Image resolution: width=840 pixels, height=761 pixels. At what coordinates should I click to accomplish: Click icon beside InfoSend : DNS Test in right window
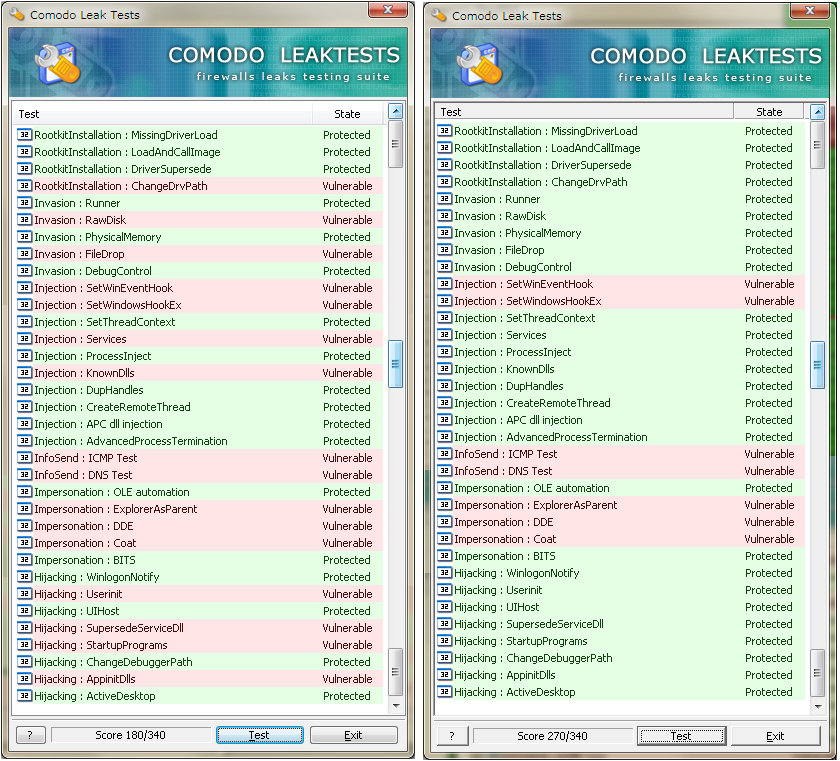click(445, 470)
